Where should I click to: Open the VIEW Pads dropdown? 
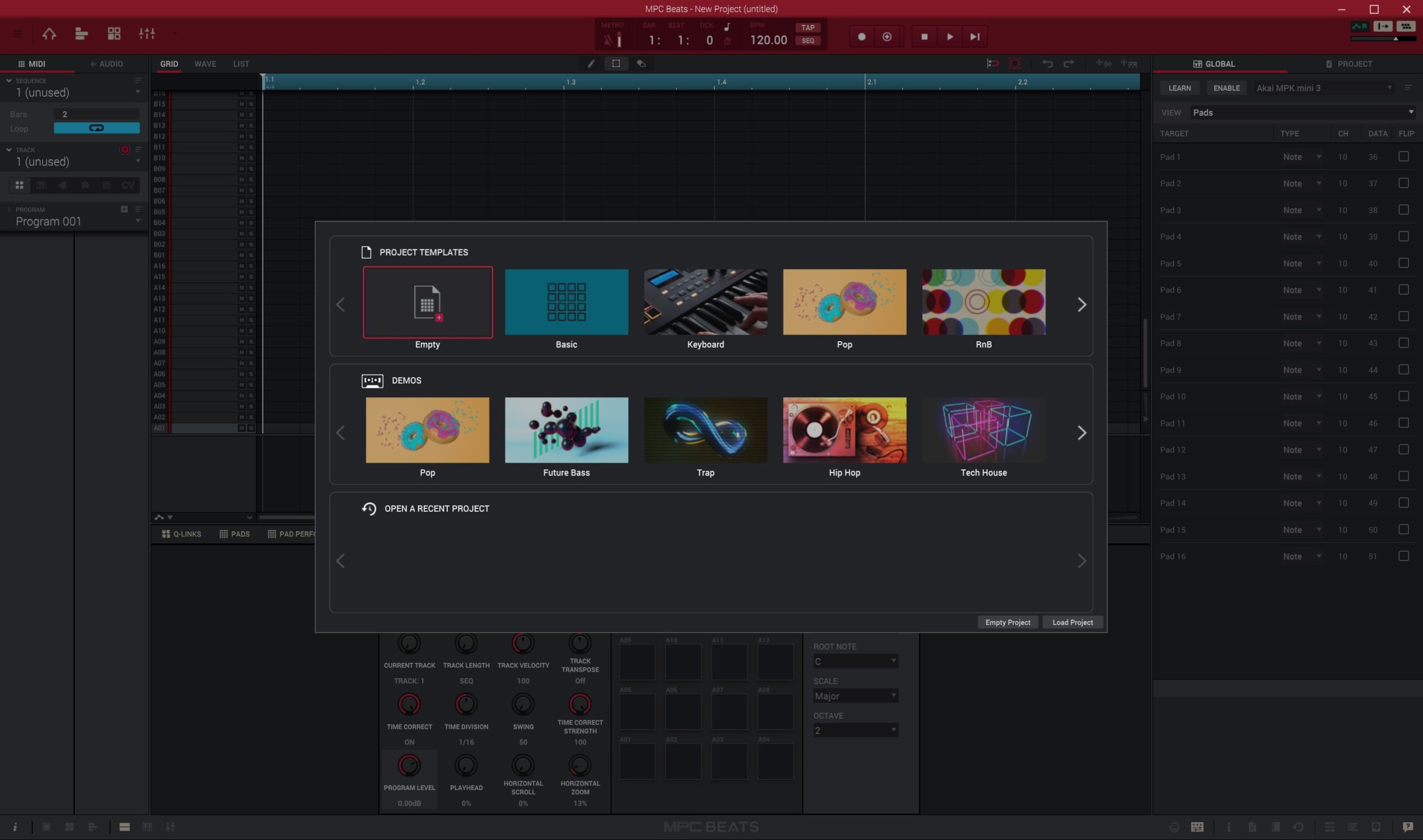[1302, 113]
